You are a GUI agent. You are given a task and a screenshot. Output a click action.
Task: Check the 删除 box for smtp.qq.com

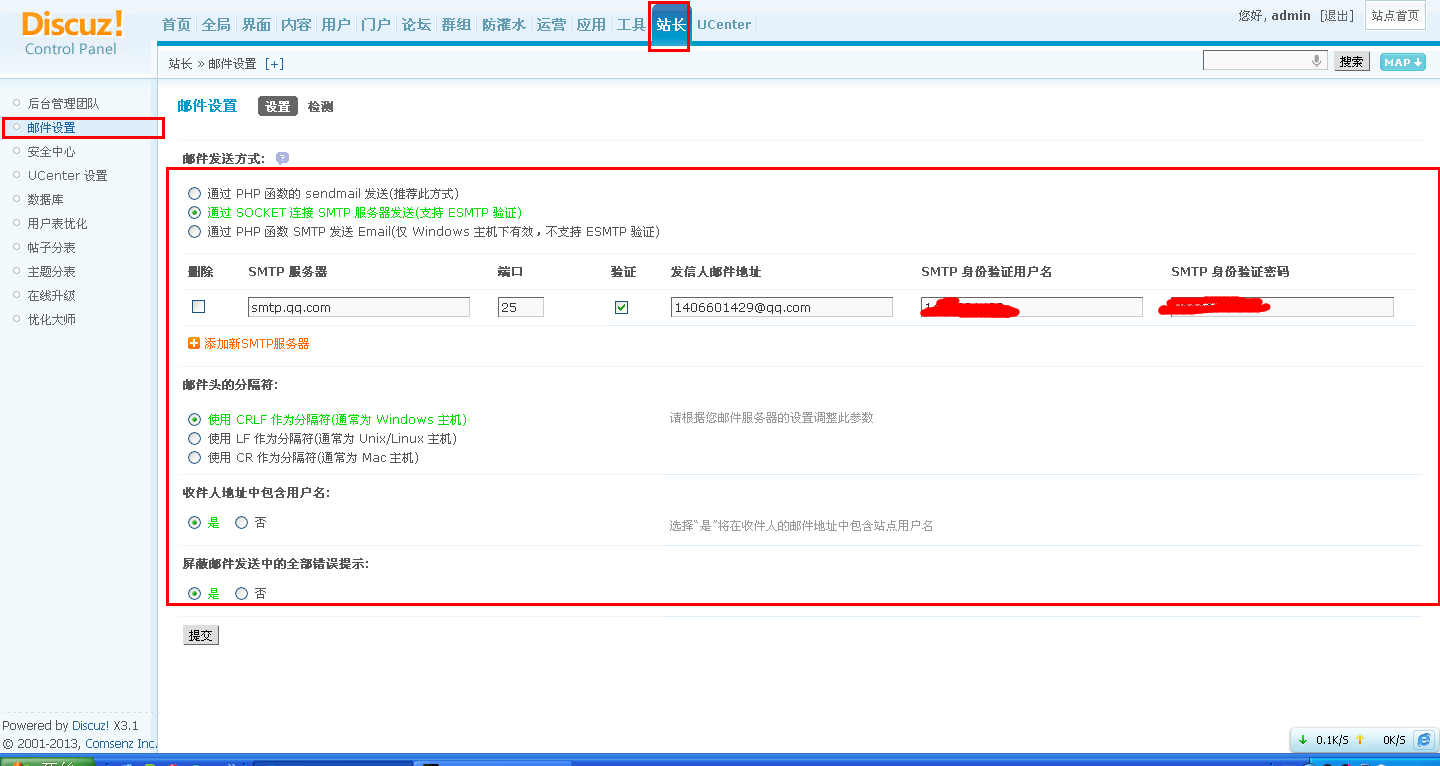[x=198, y=307]
